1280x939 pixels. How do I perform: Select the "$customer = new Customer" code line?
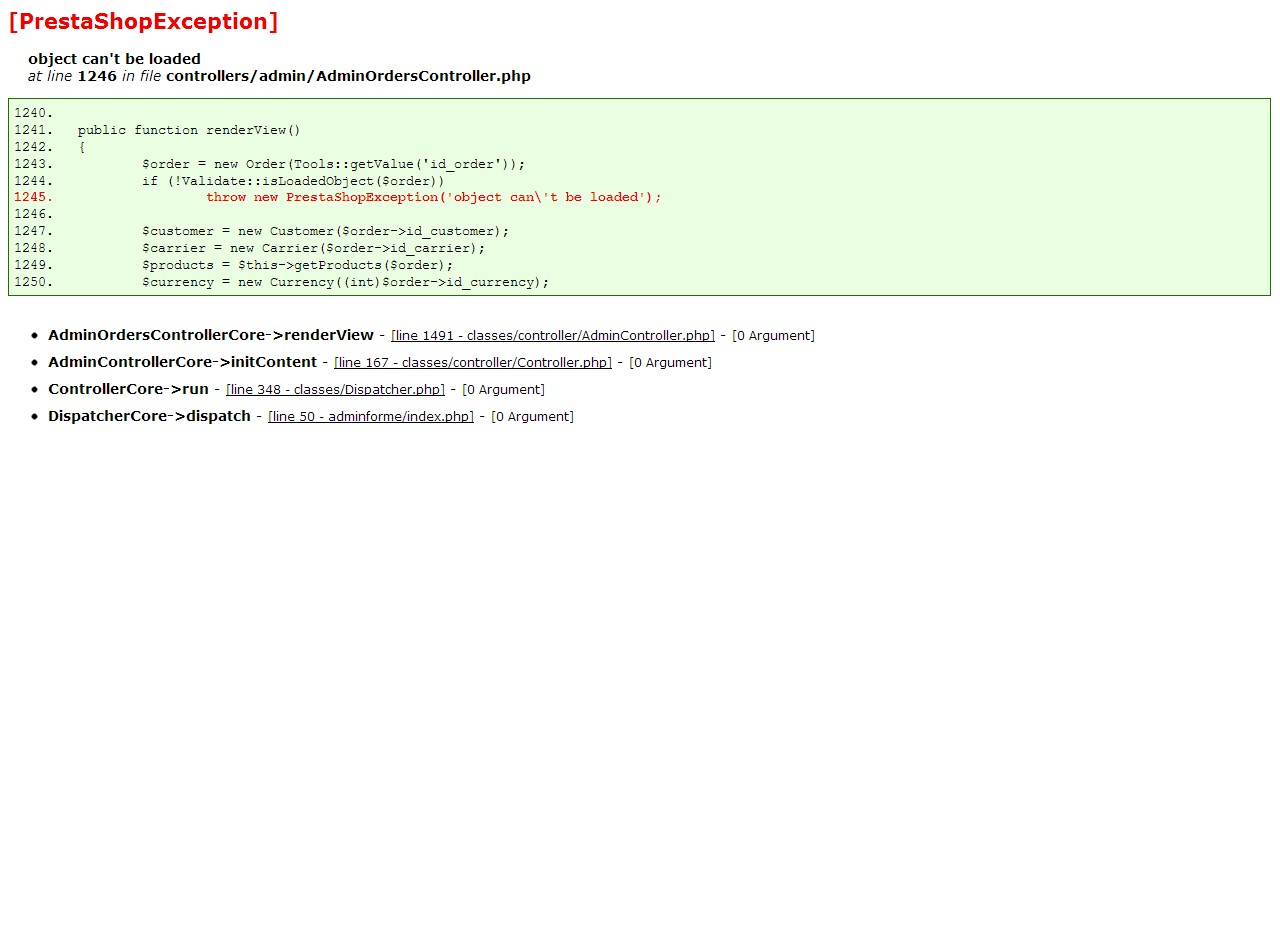pos(325,231)
